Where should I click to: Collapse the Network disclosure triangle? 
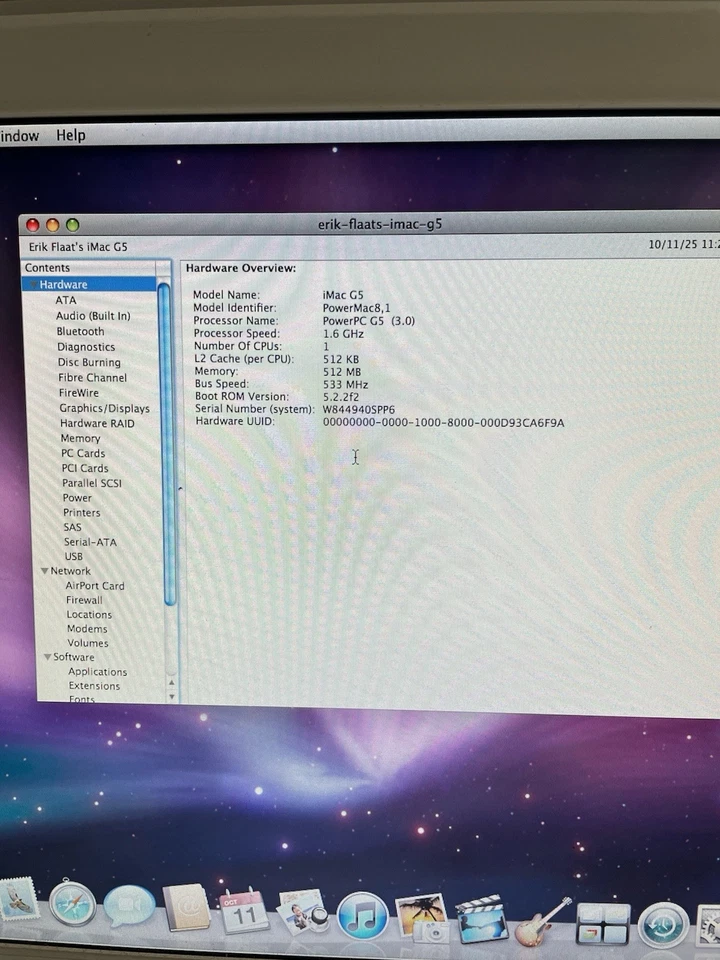[45, 571]
